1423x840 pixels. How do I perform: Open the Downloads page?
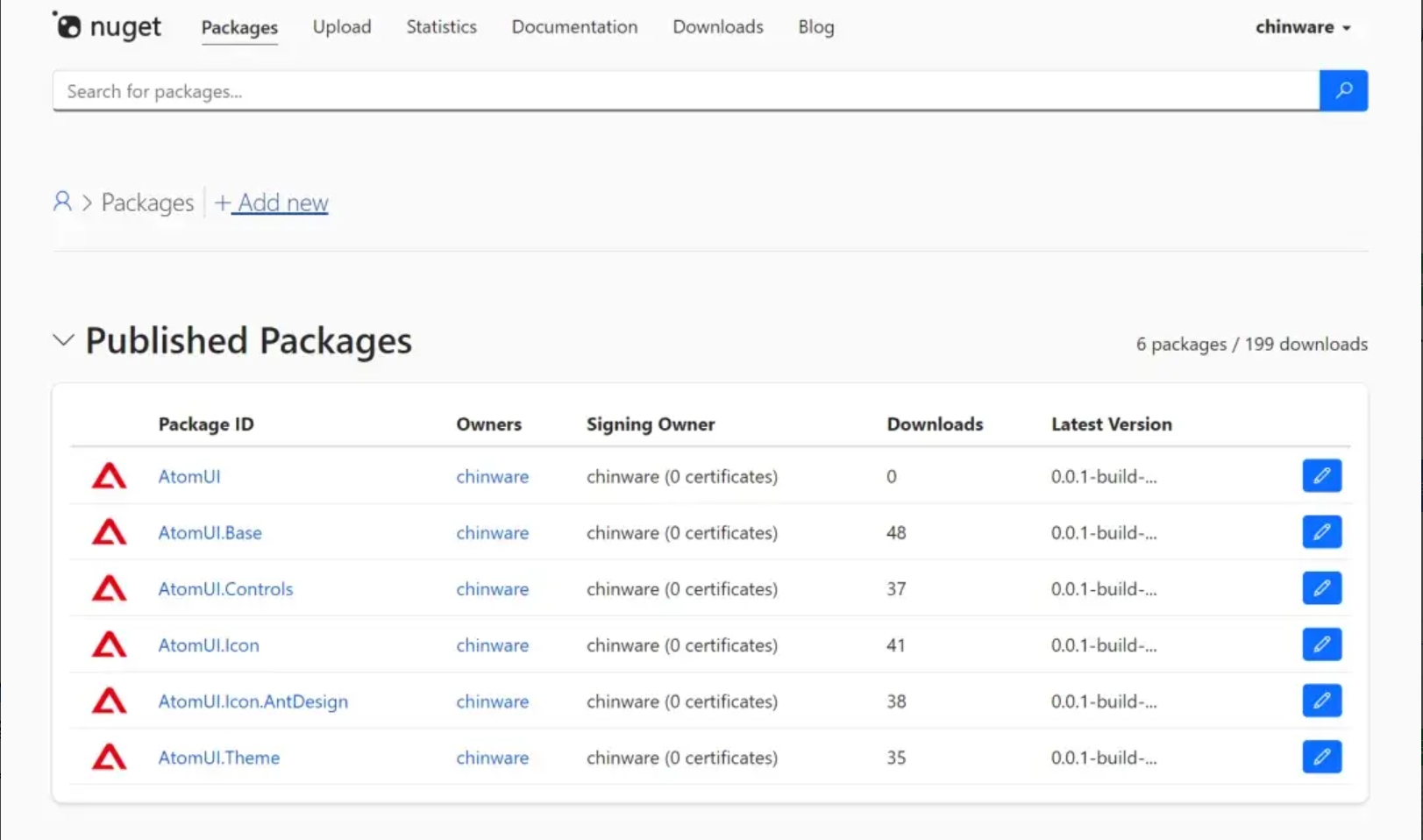coord(718,27)
